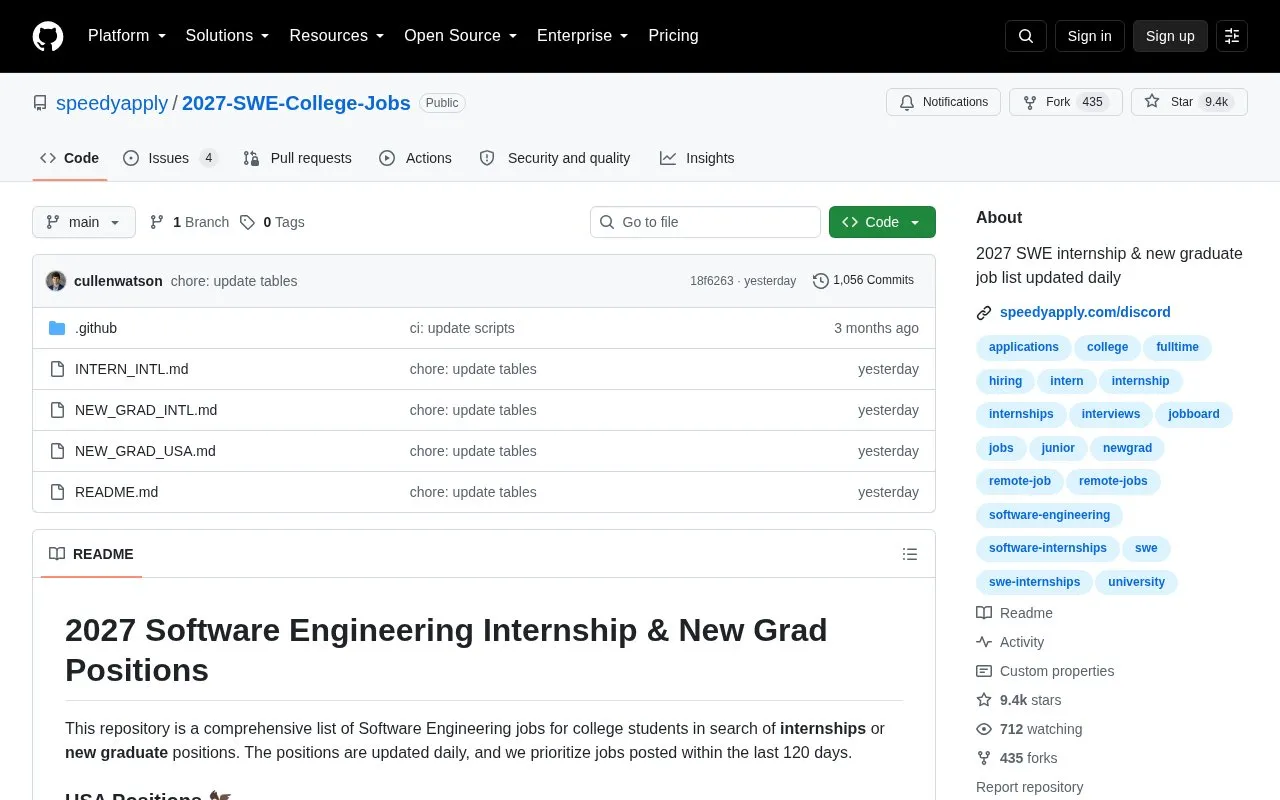Expand the Platform menu
Image resolution: width=1280 pixels, height=800 pixels.
[127, 36]
